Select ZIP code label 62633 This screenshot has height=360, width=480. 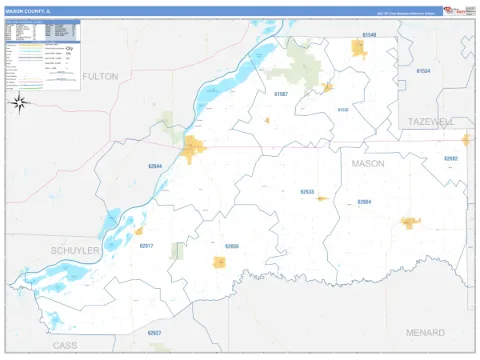coord(307,192)
